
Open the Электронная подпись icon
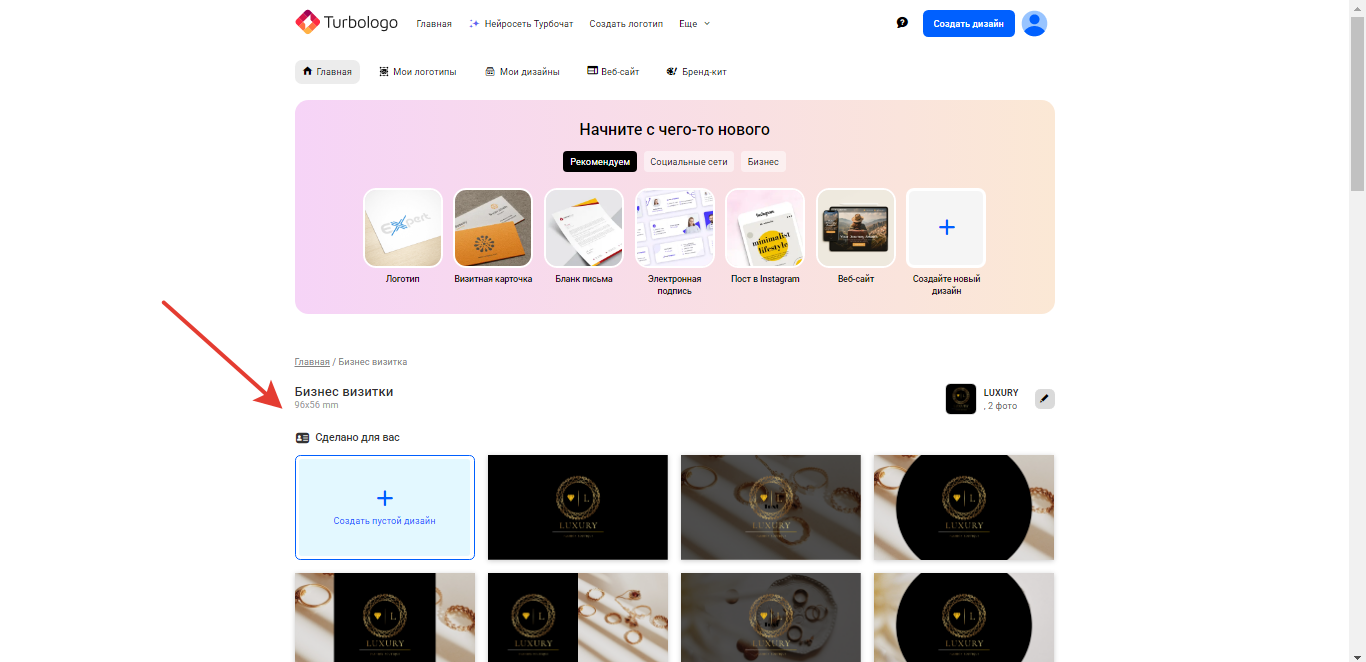click(x=674, y=228)
